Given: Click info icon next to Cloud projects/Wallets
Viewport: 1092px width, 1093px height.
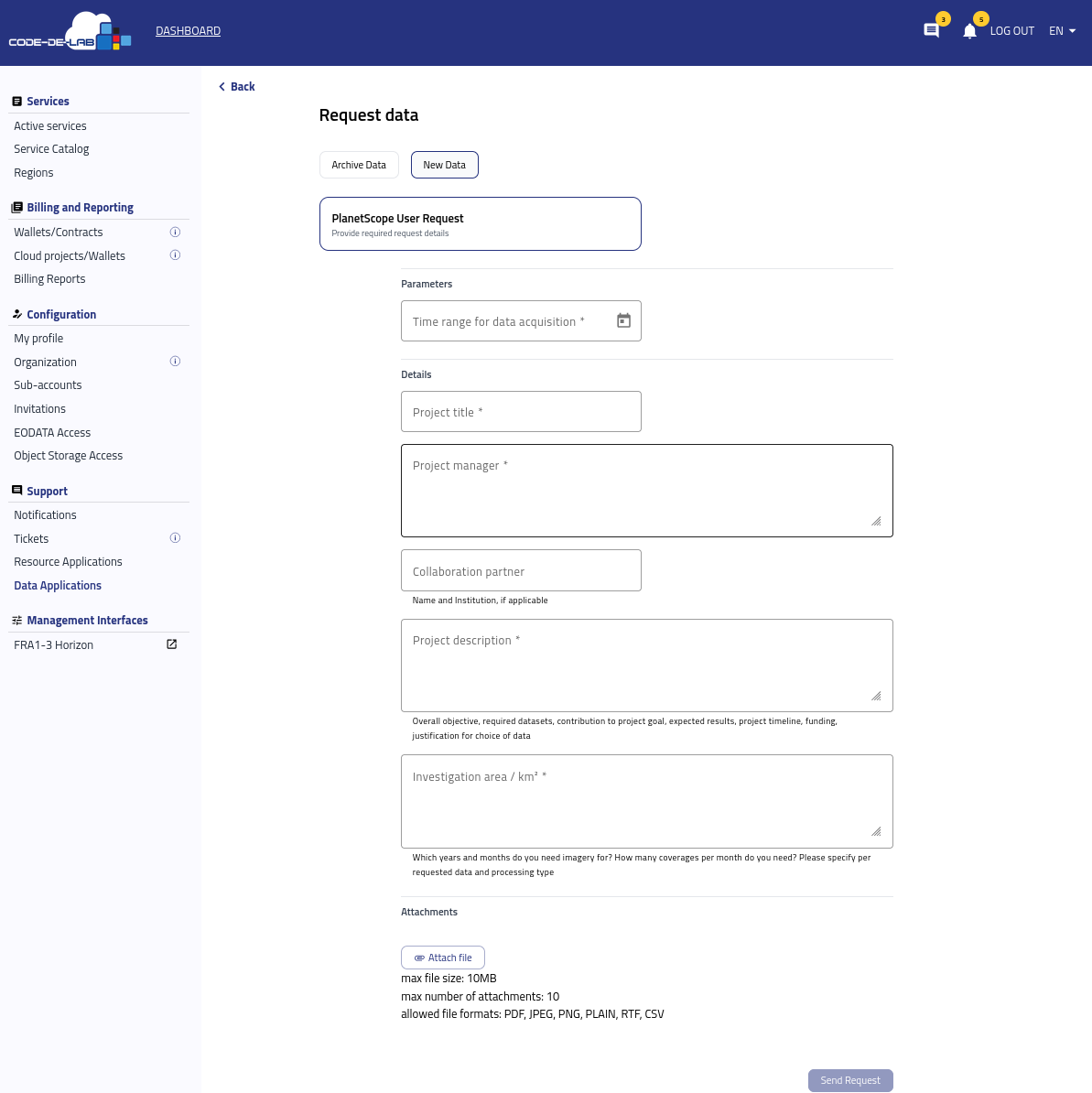Looking at the screenshot, I should (x=175, y=255).
